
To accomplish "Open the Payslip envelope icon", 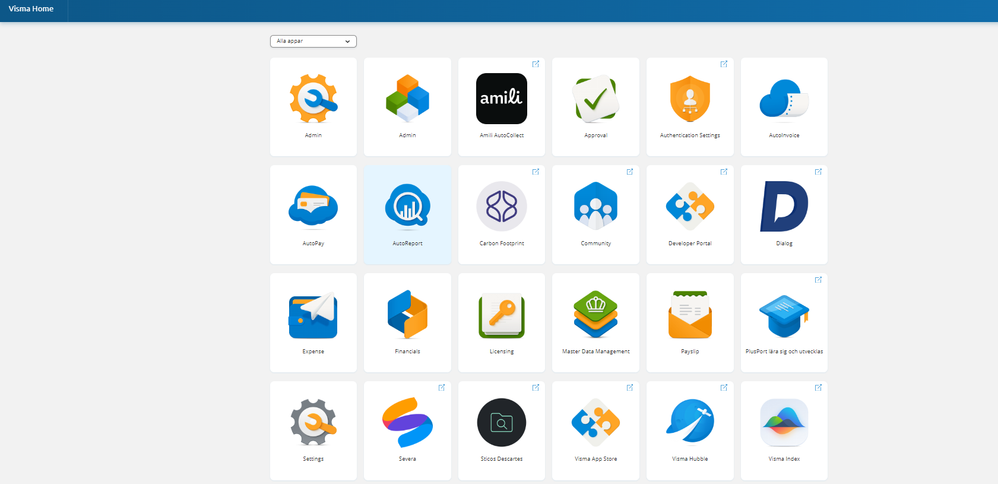I will pyautogui.click(x=690, y=315).
